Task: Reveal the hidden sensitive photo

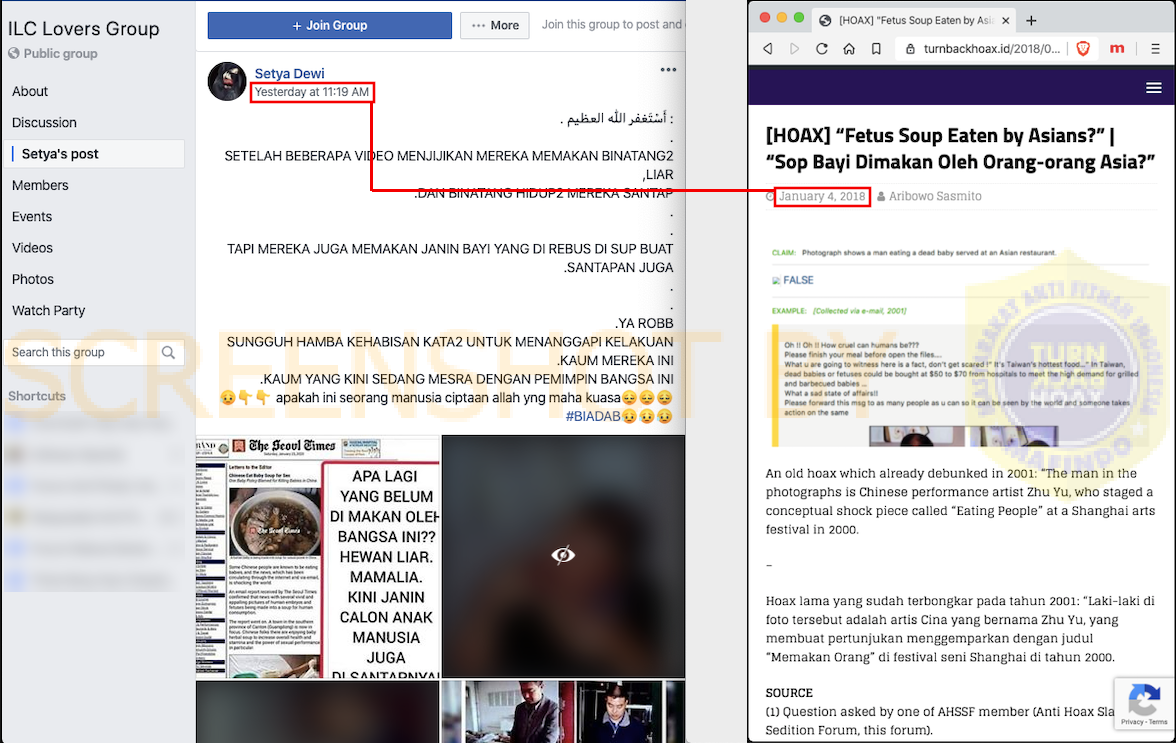Action: tap(563, 556)
